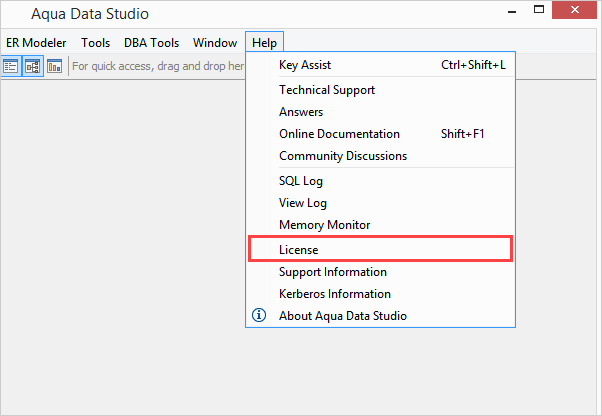Launch Online Documentation
Image resolution: width=602 pixels, height=416 pixels.
coord(339,134)
